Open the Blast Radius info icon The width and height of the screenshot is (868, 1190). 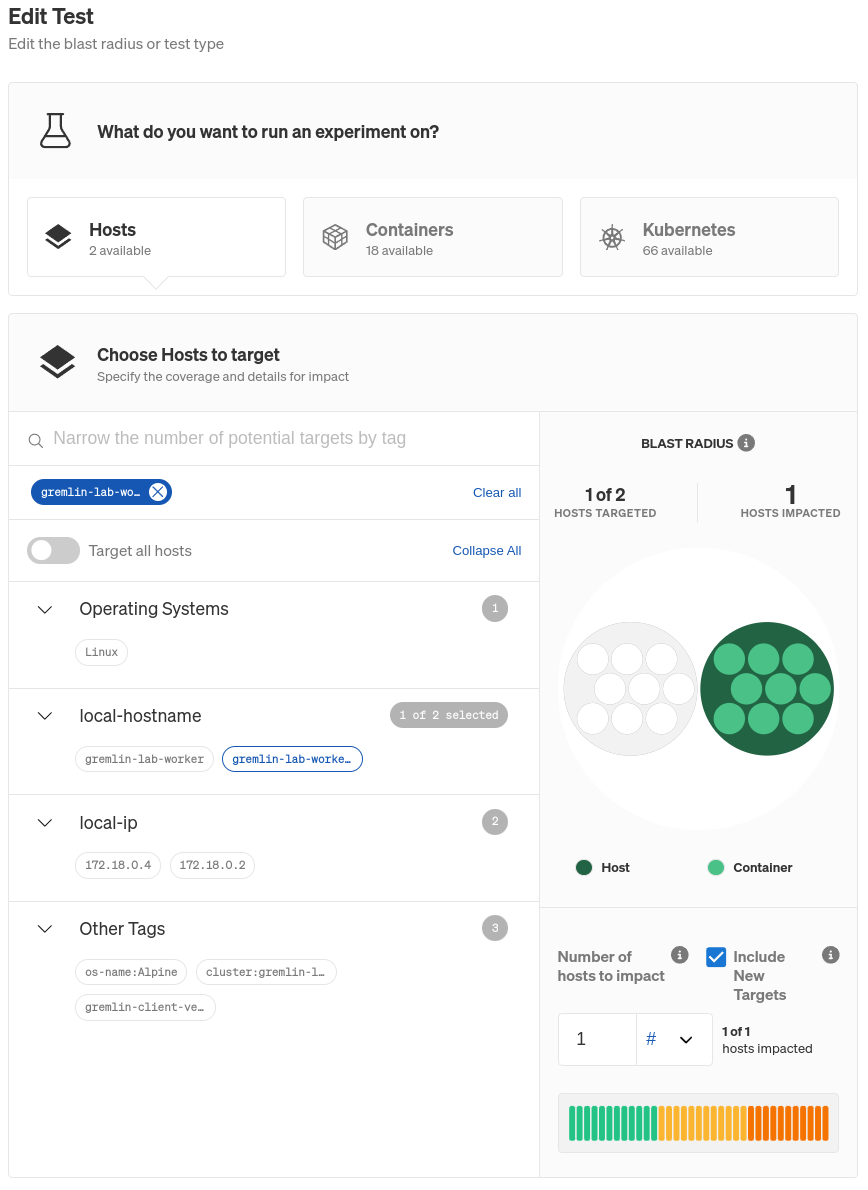pyautogui.click(x=746, y=442)
